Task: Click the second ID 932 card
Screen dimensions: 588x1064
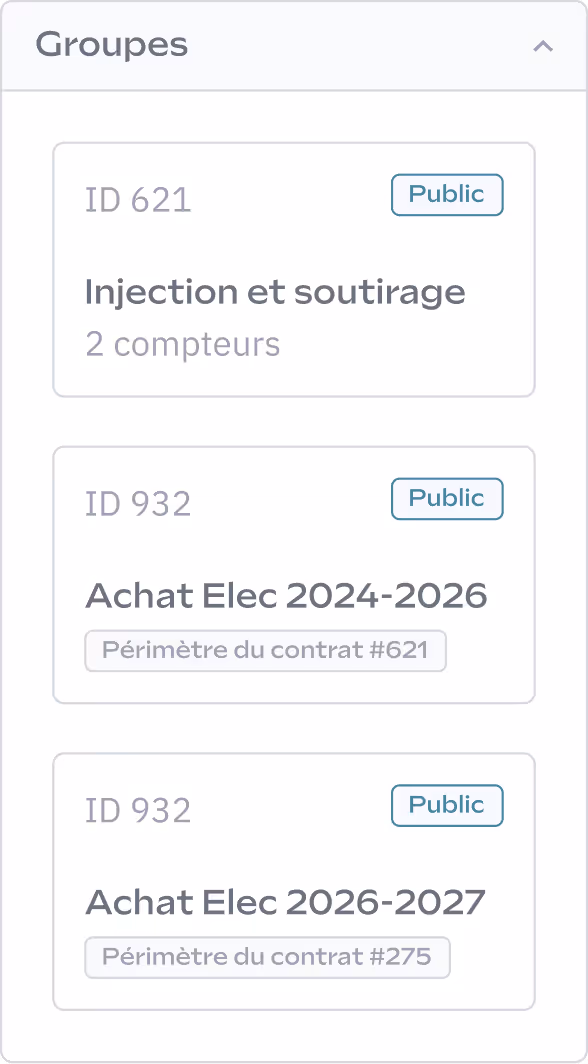Action: click(293, 880)
